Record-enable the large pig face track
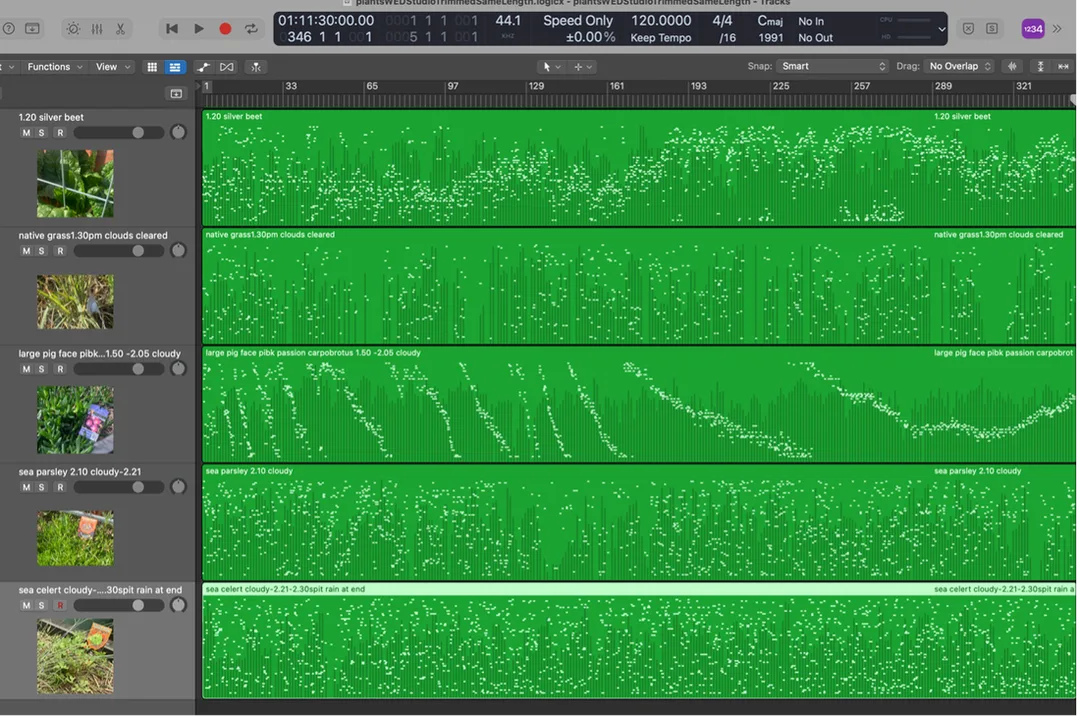Viewport: 1080px width, 717px height. (61, 370)
